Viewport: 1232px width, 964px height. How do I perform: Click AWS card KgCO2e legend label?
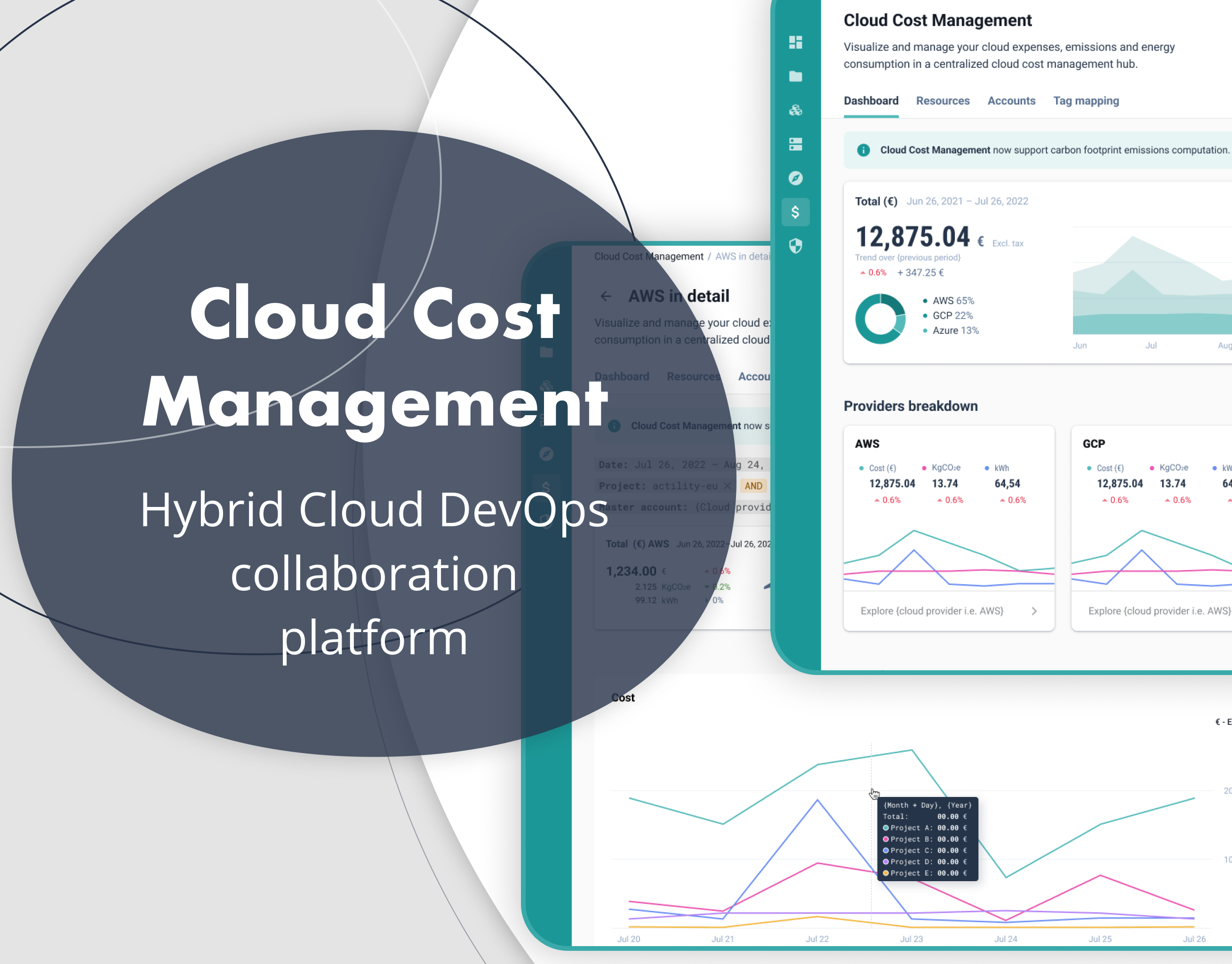coord(946,468)
